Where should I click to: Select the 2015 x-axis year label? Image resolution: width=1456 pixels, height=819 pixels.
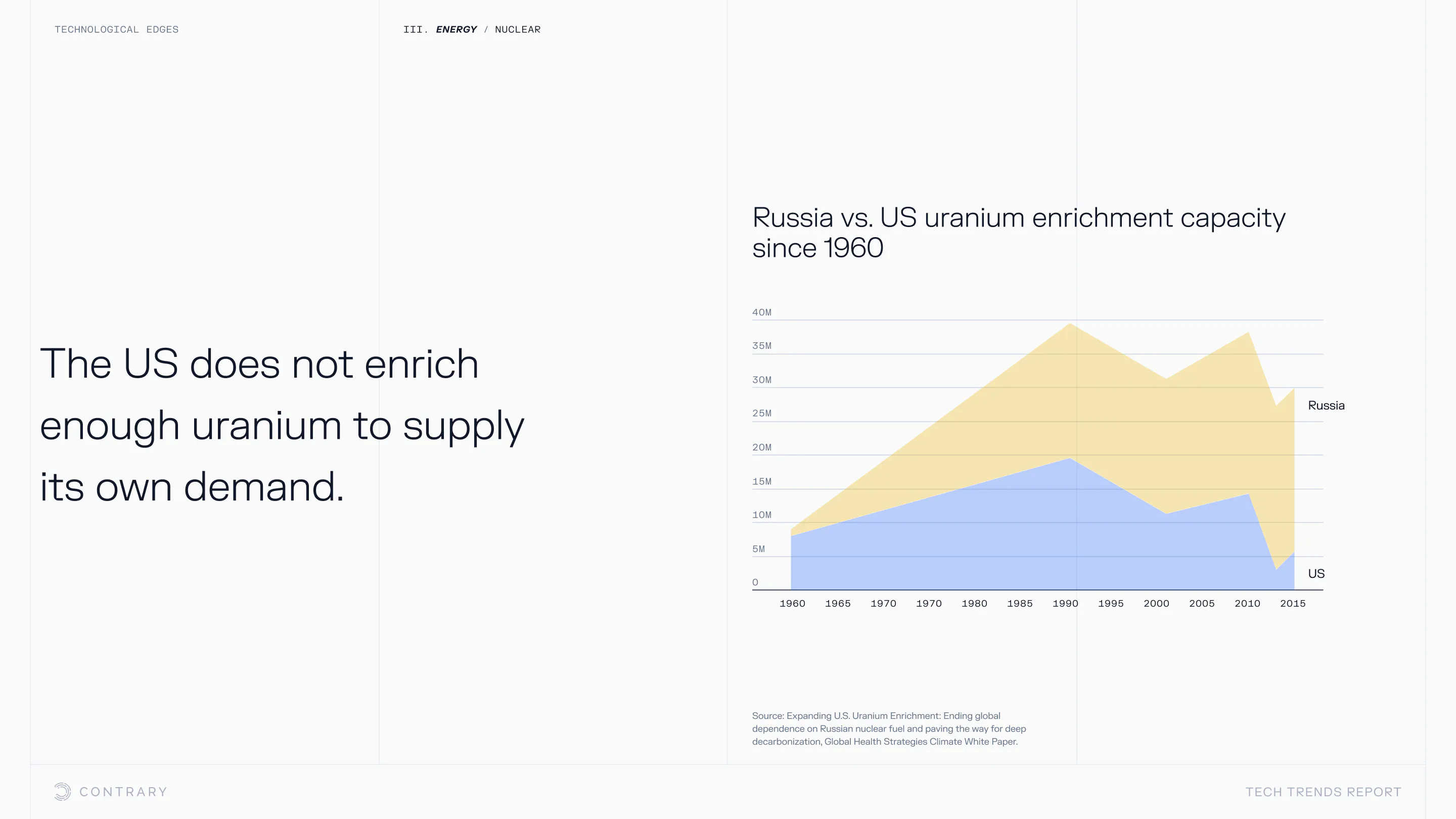click(1293, 604)
